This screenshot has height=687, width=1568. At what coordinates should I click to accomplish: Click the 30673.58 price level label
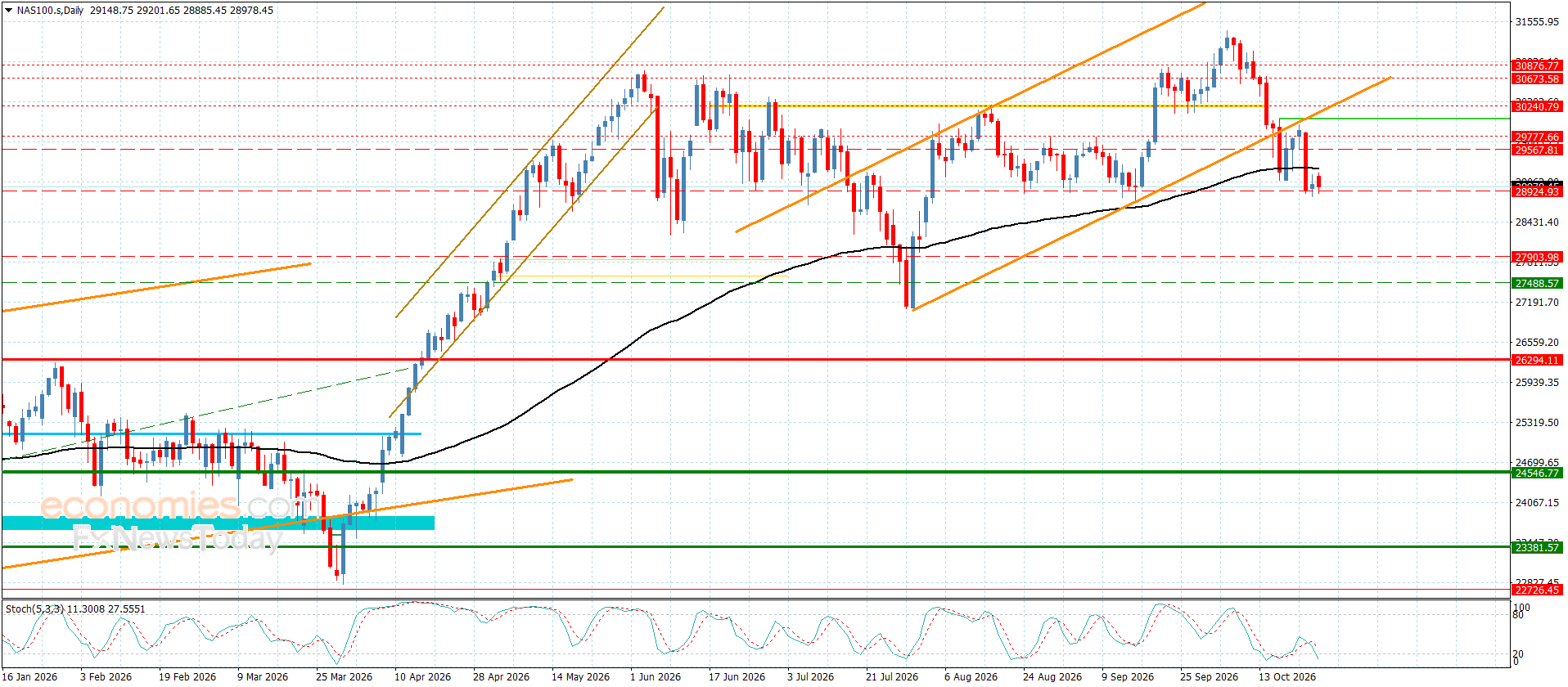click(1537, 79)
